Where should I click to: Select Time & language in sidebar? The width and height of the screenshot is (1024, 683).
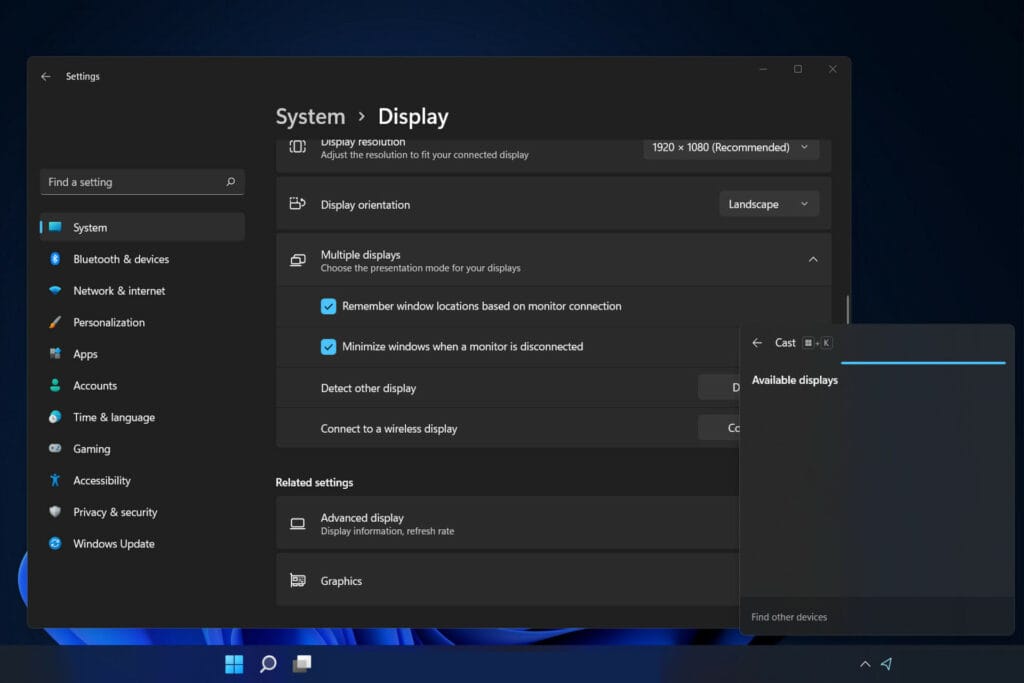coord(113,417)
